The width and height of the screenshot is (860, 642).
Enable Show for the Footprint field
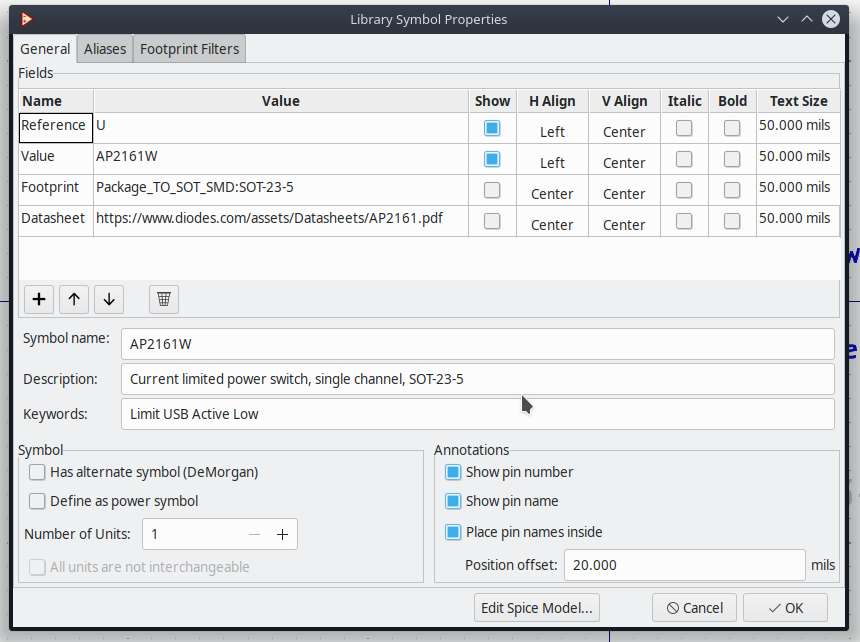pos(492,190)
